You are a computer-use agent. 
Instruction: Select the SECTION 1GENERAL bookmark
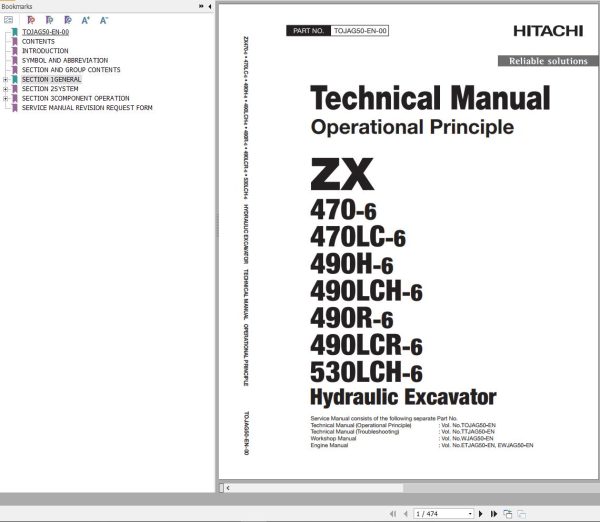click(x=51, y=79)
